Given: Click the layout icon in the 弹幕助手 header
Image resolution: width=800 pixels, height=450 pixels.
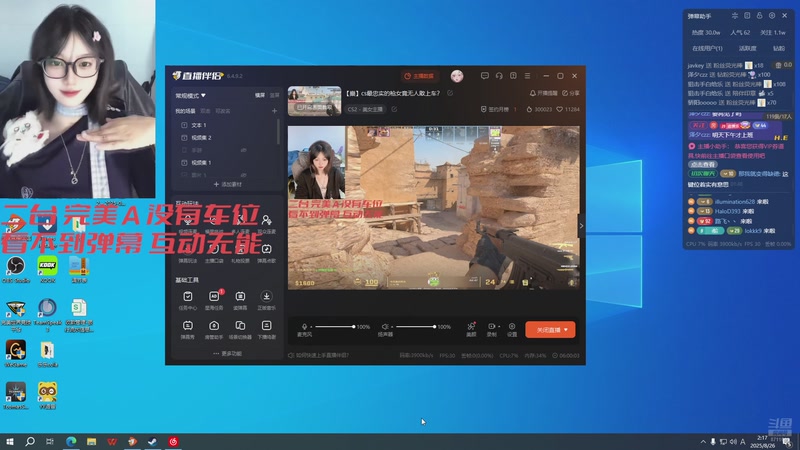Looking at the screenshot, I should (747, 16).
